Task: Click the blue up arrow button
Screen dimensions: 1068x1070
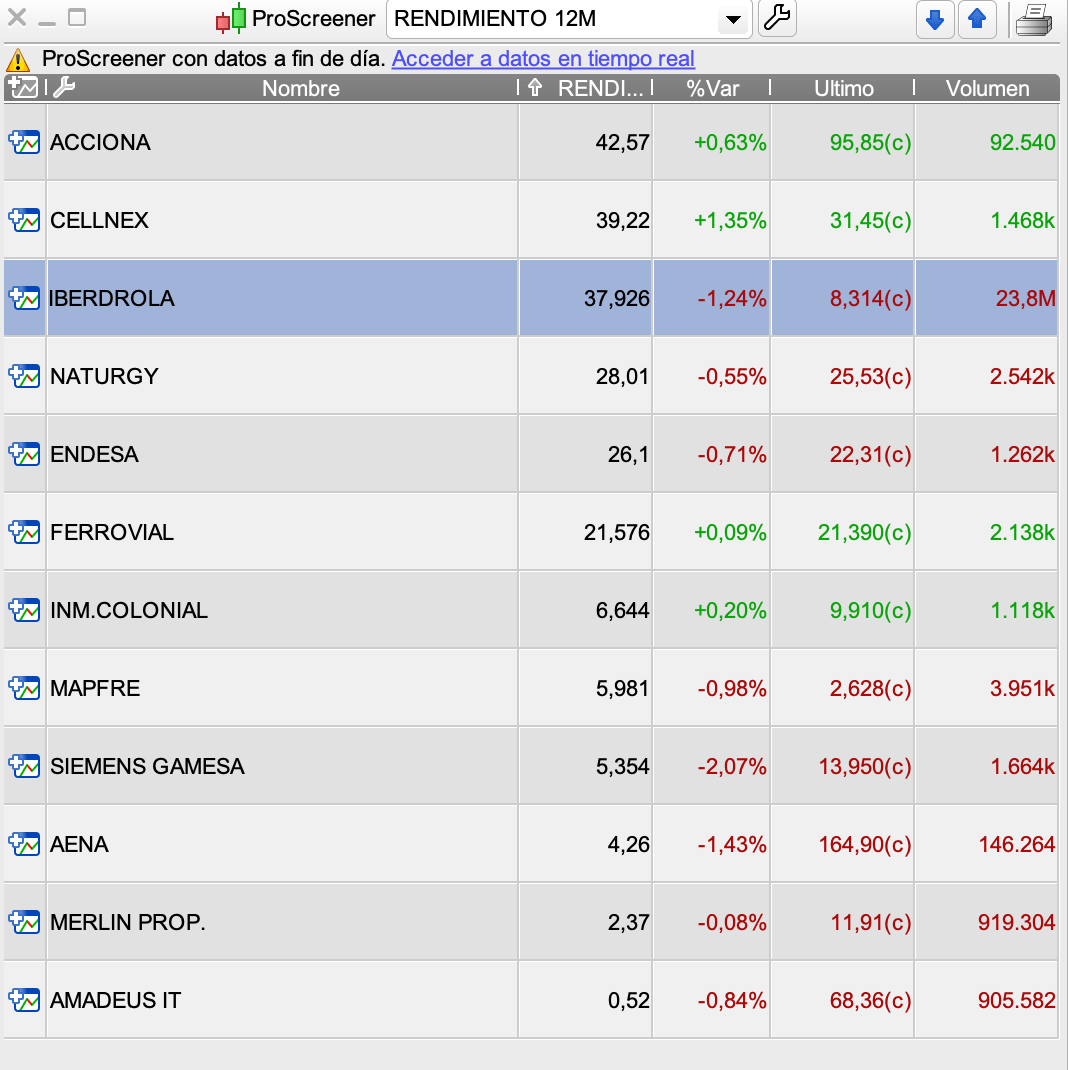Action: [977, 19]
